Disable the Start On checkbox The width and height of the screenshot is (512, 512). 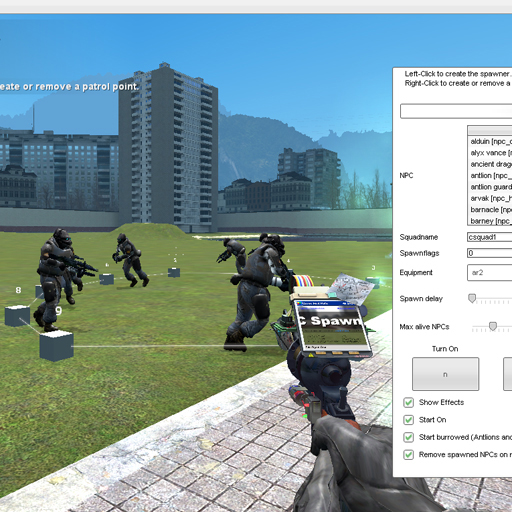408,420
